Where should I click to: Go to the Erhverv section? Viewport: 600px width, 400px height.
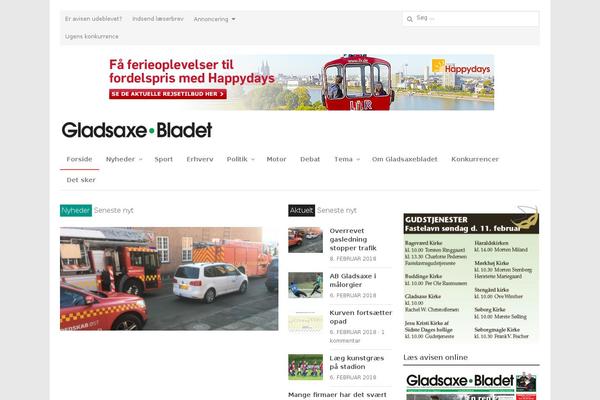[200, 159]
